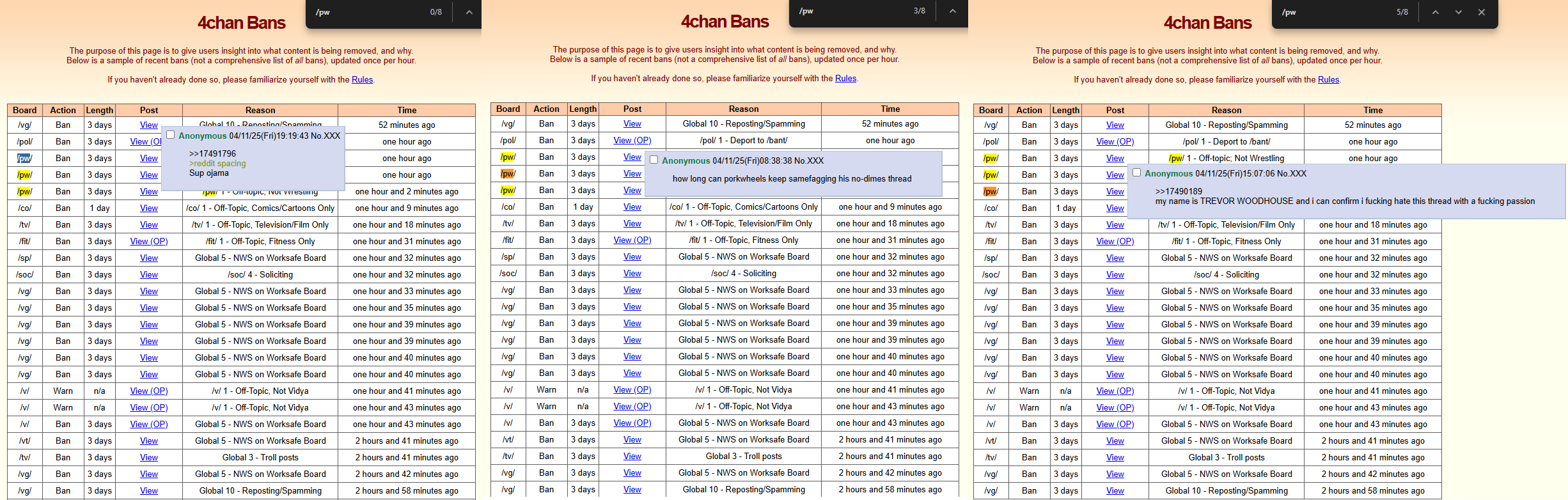The height and width of the screenshot is (500, 1568).
Task: Open the Rules link in the rightmost page
Action: (1328, 80)
